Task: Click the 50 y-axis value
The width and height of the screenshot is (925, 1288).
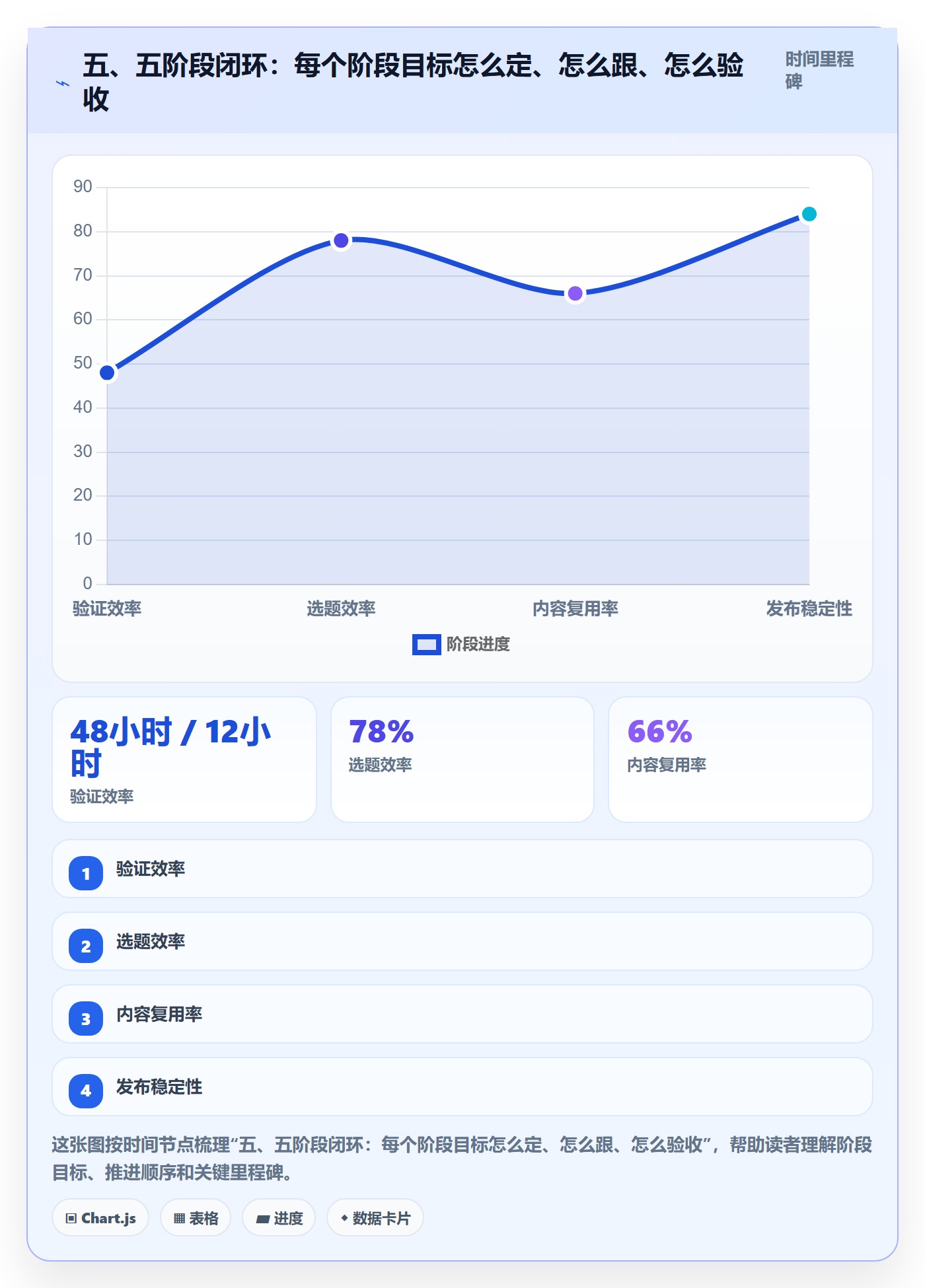Action: 83,363
